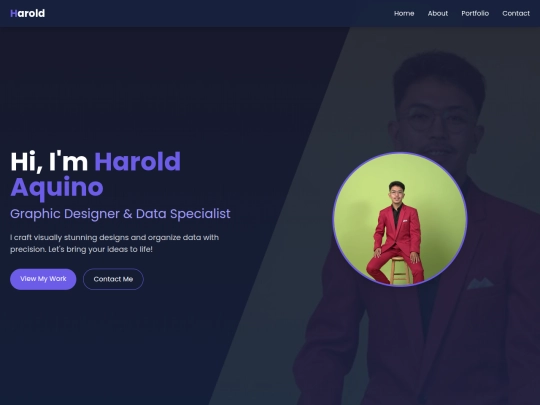Click the purple "Harold" heading word

(137, 162)
